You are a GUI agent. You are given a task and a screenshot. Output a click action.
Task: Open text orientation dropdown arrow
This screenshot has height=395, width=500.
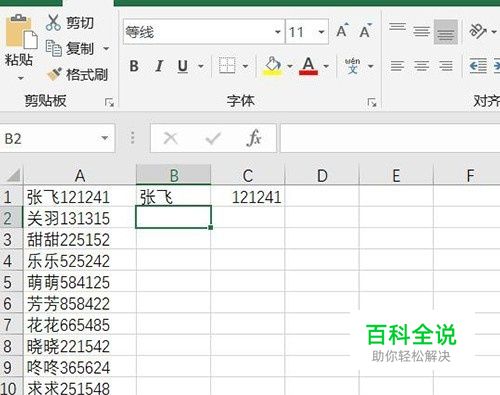494,32
